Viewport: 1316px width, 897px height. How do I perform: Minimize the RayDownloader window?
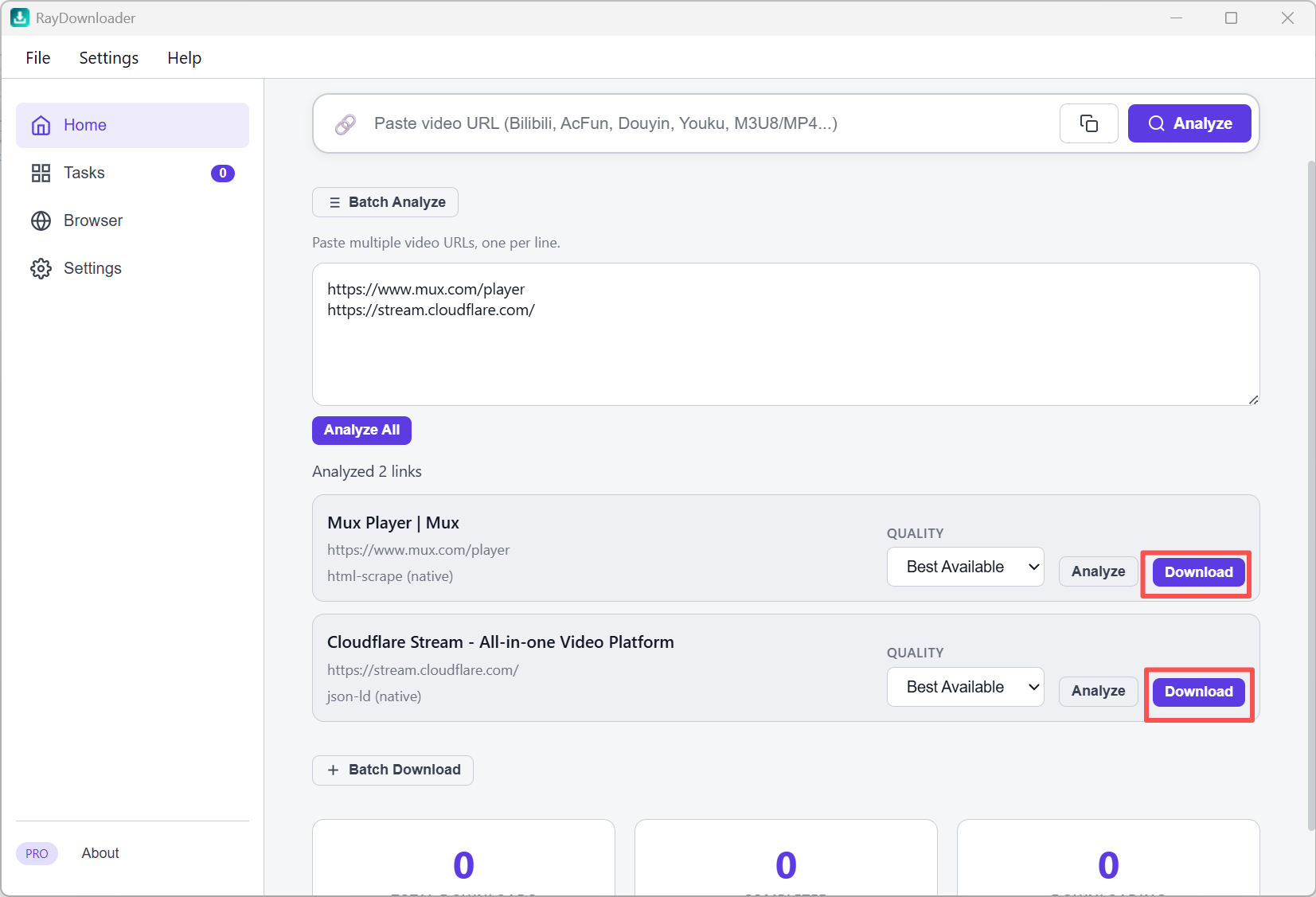click(x=1176, y=18)
